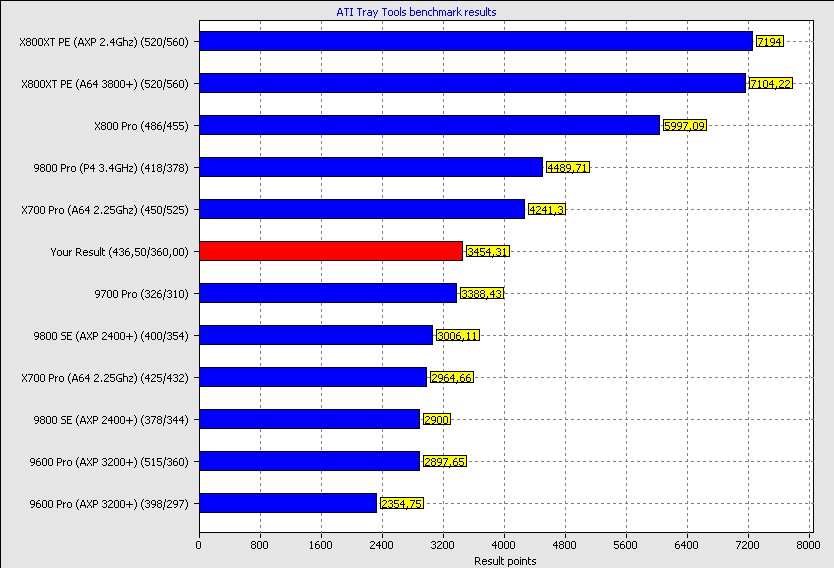Screen dimensions: 834x568
Task: Click the 'Result points' axis title
Action: coord(505,561)
